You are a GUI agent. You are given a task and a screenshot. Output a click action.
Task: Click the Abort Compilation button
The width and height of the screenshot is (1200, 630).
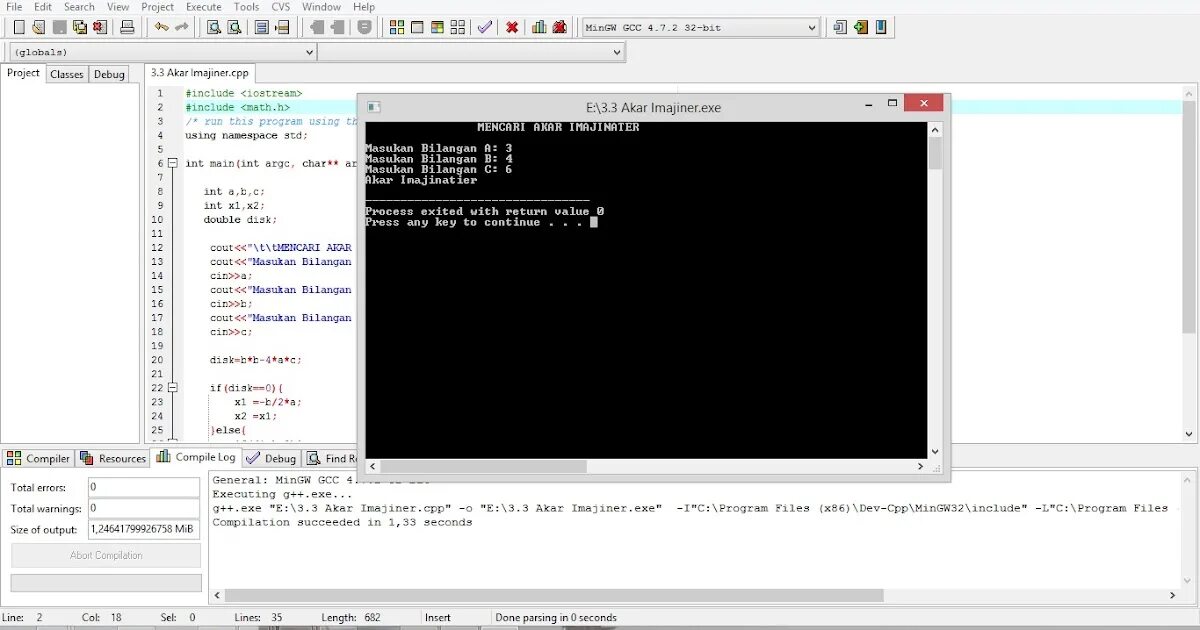(106, 555)
